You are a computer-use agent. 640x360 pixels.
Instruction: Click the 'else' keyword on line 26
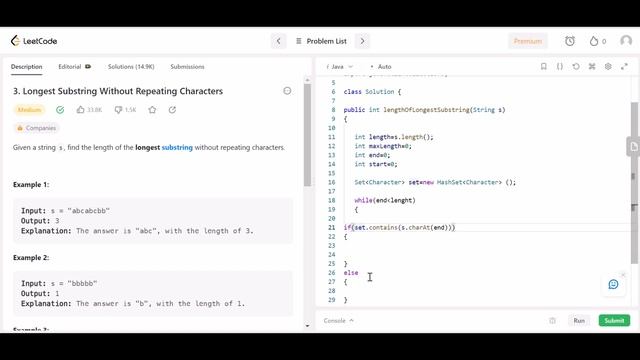(x=351, y=273)
